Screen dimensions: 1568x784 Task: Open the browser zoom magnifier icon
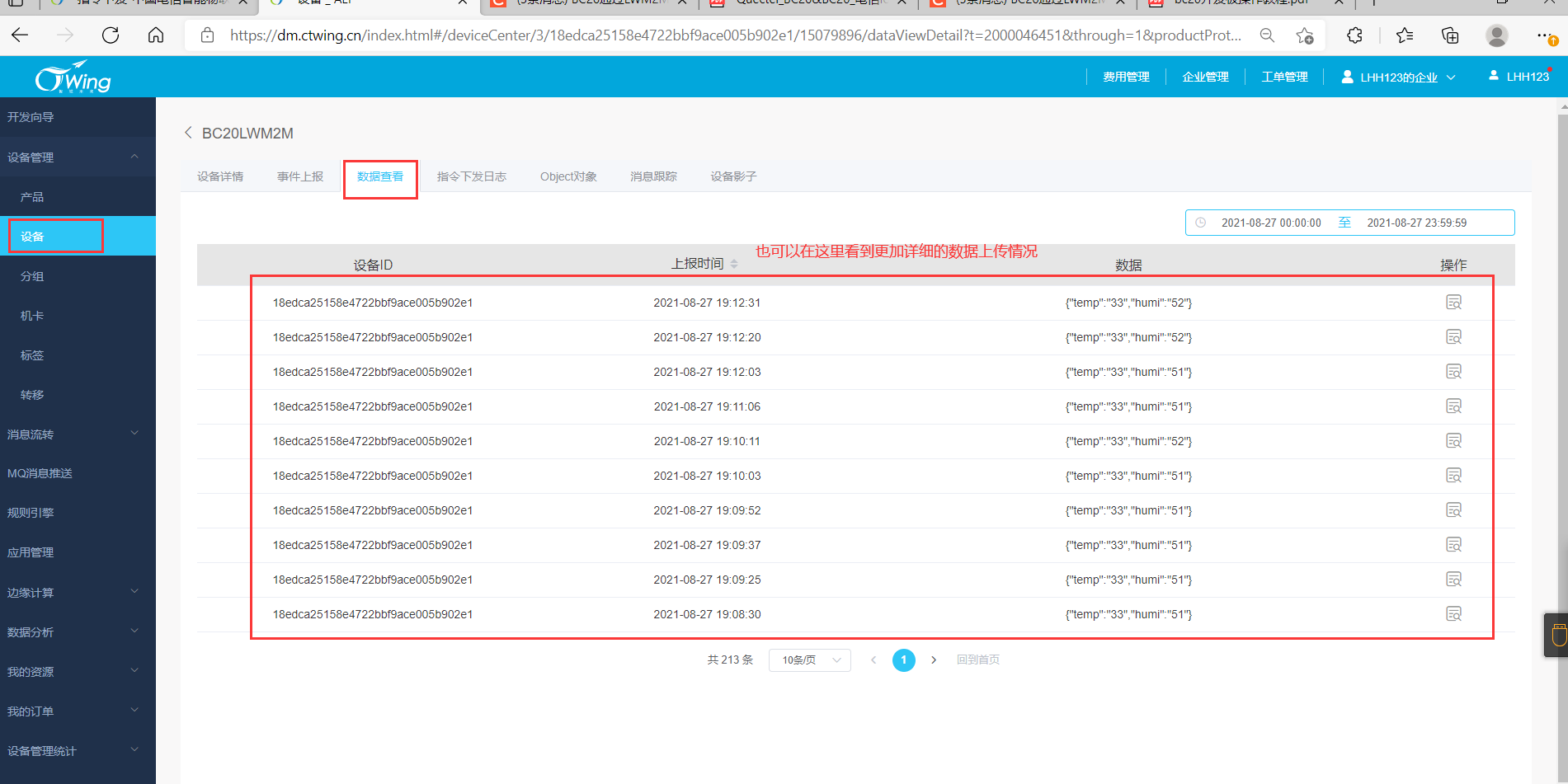(1267, 35)
